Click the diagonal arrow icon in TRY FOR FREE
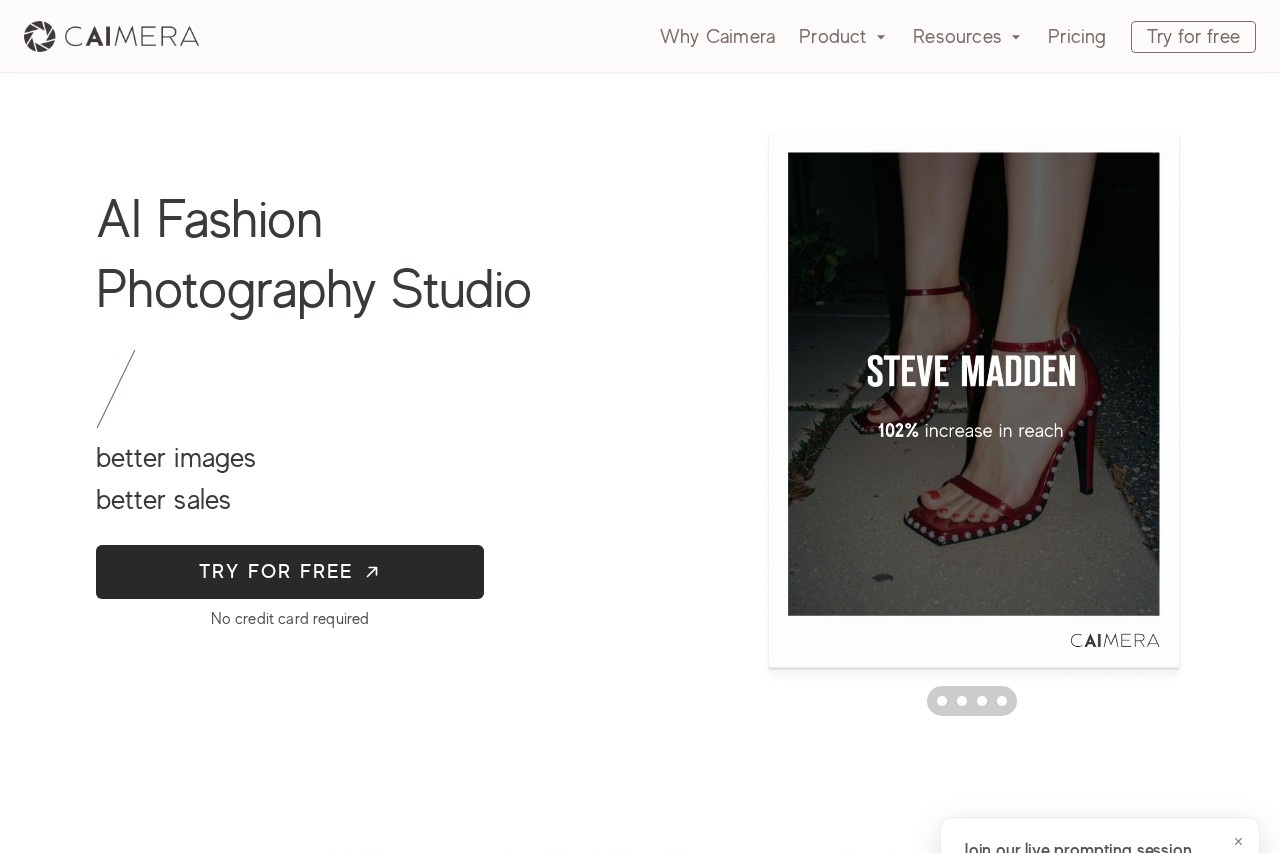Screen dimensions: 1280x853 pos(372,572)
